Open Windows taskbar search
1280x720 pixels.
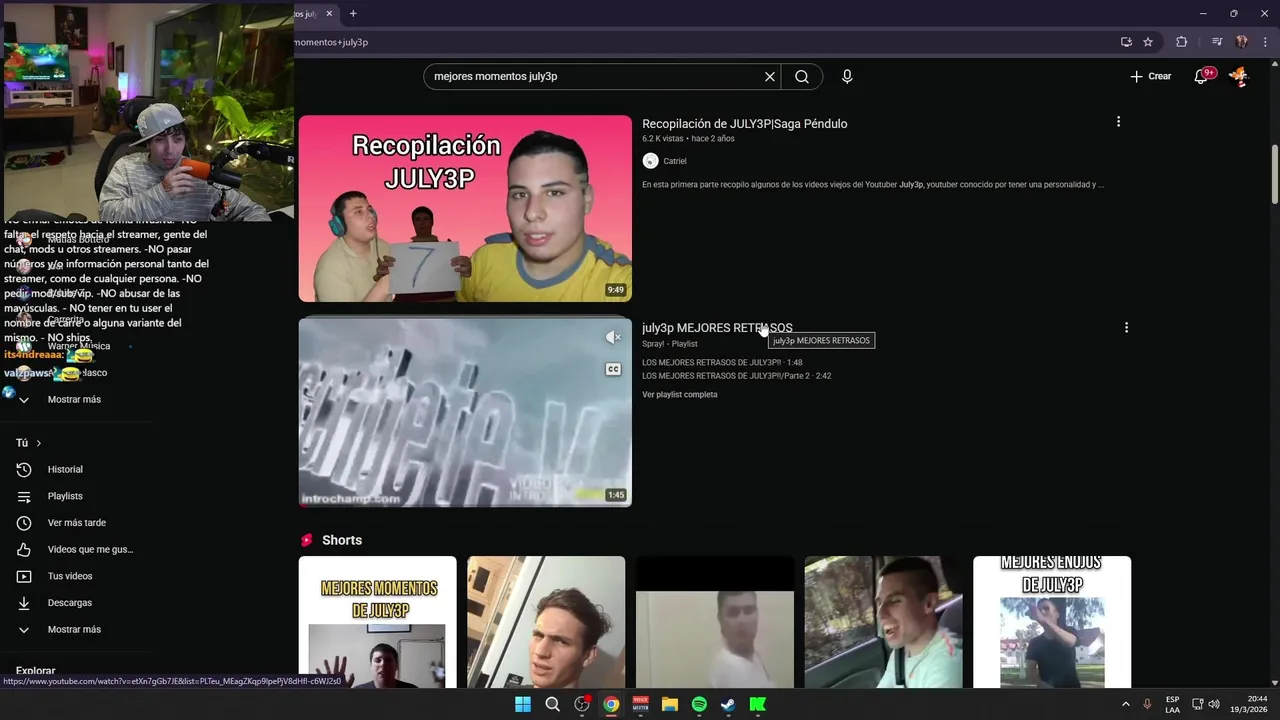click(552, 704)
